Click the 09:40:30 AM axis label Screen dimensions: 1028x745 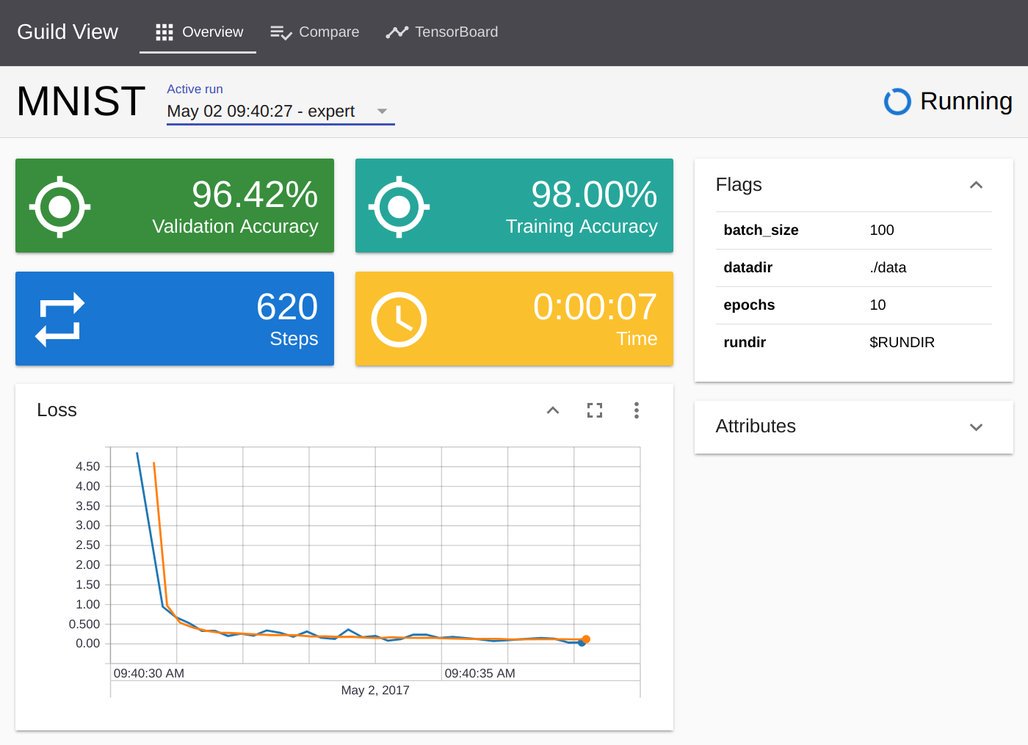[149, 674]
